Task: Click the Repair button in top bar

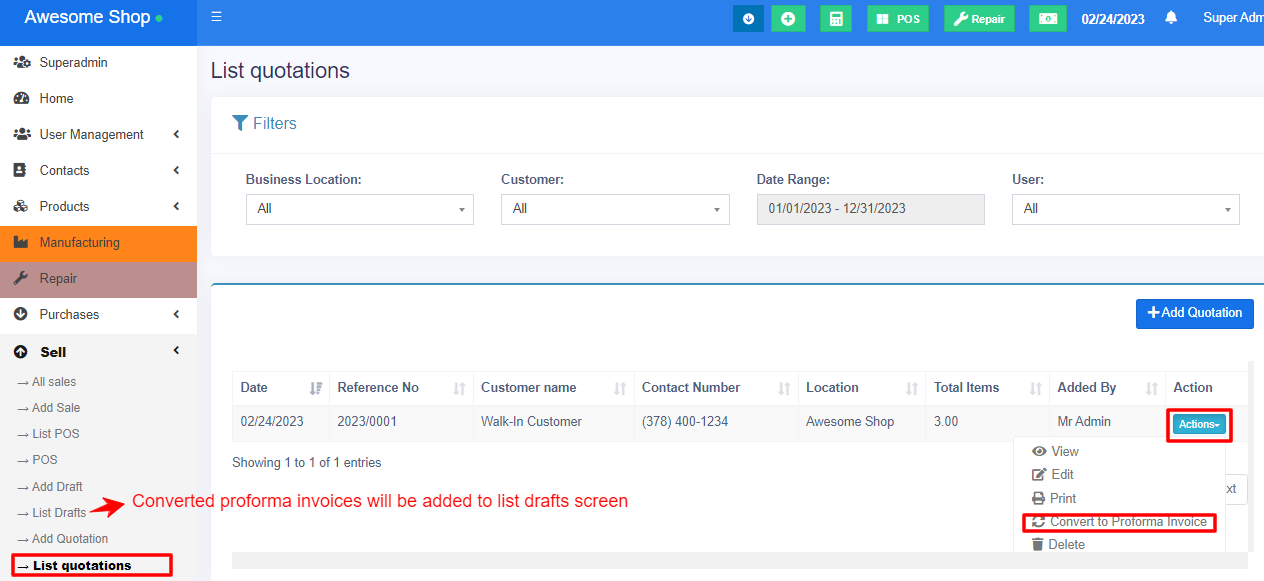Action: 979,19
